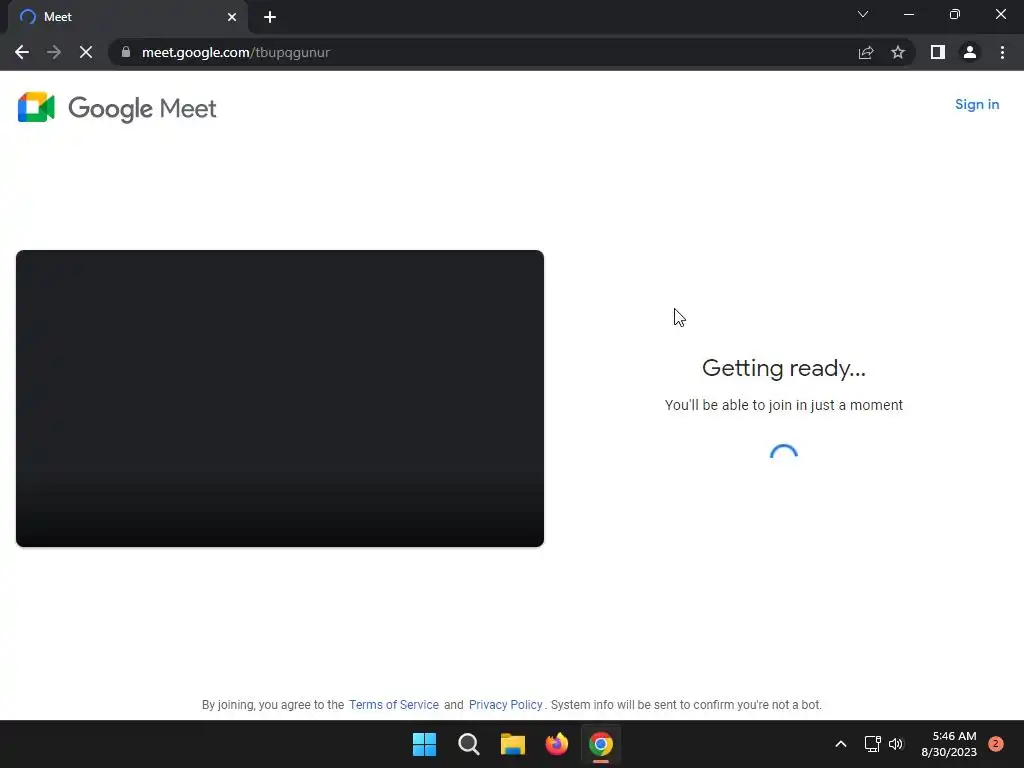Click the Chrome taskbar icon

pos(601,744)
